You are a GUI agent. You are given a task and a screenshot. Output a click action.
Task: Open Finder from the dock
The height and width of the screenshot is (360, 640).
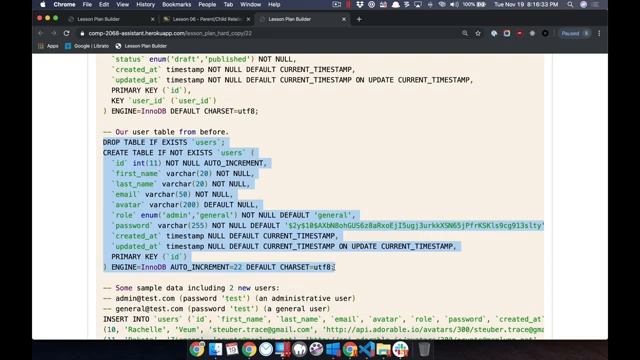(215, 349)
